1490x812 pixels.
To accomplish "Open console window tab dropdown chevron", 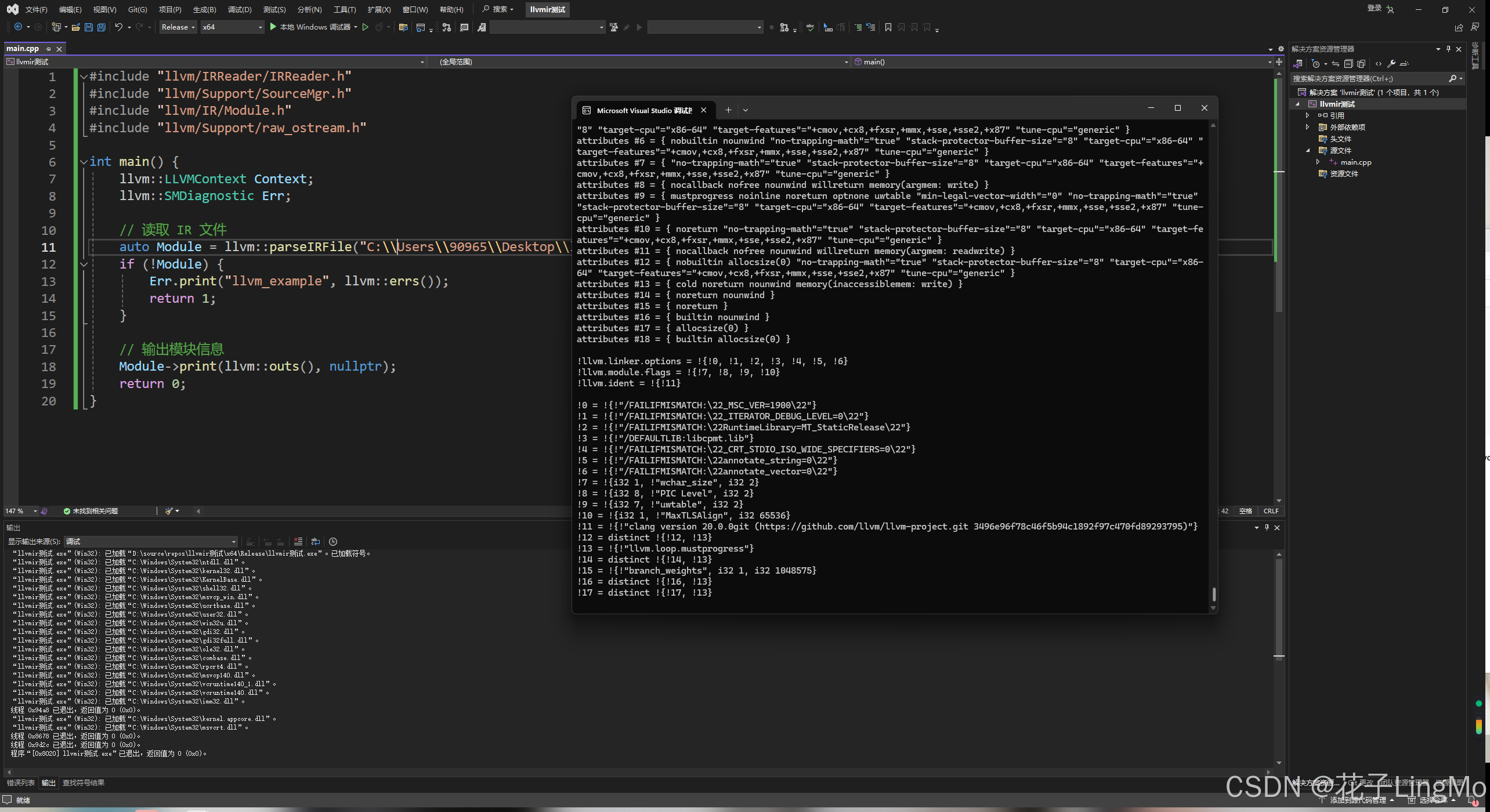I will point(746,110).
